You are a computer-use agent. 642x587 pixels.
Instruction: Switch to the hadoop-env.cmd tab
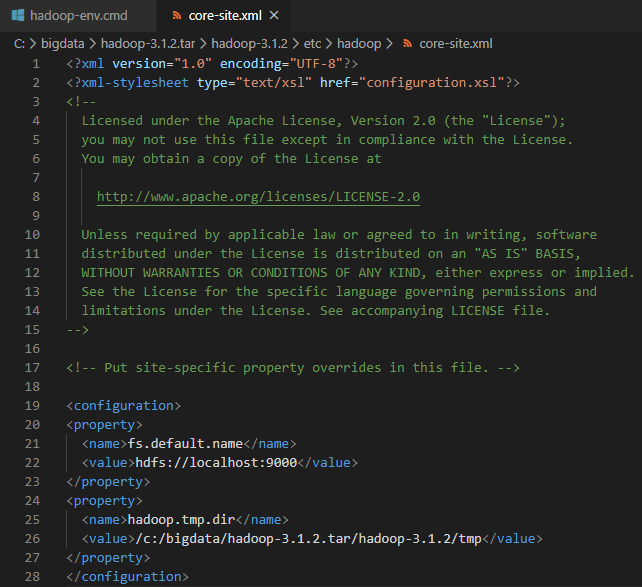78,16
